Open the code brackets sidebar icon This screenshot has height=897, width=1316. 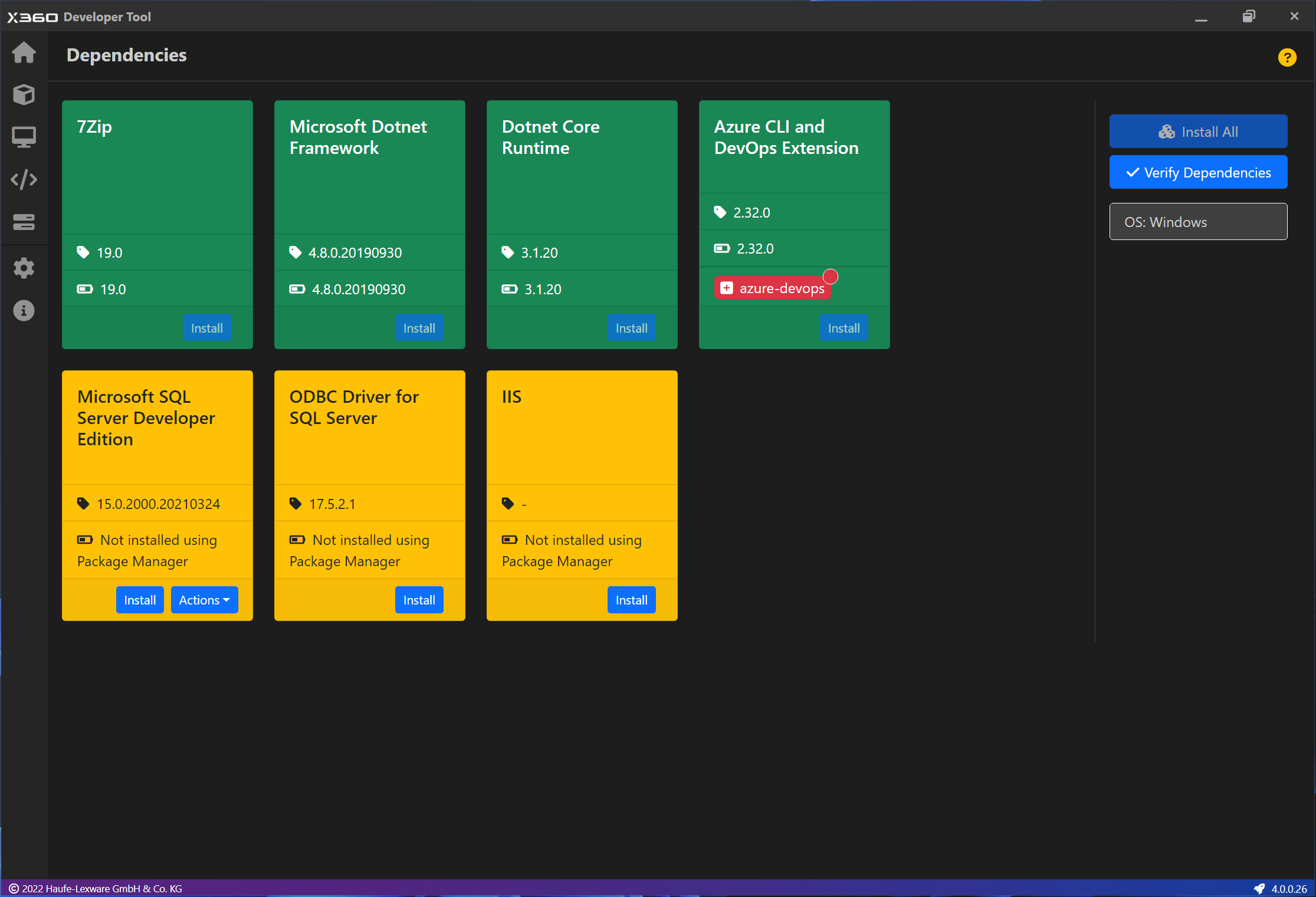coord(24,179)
